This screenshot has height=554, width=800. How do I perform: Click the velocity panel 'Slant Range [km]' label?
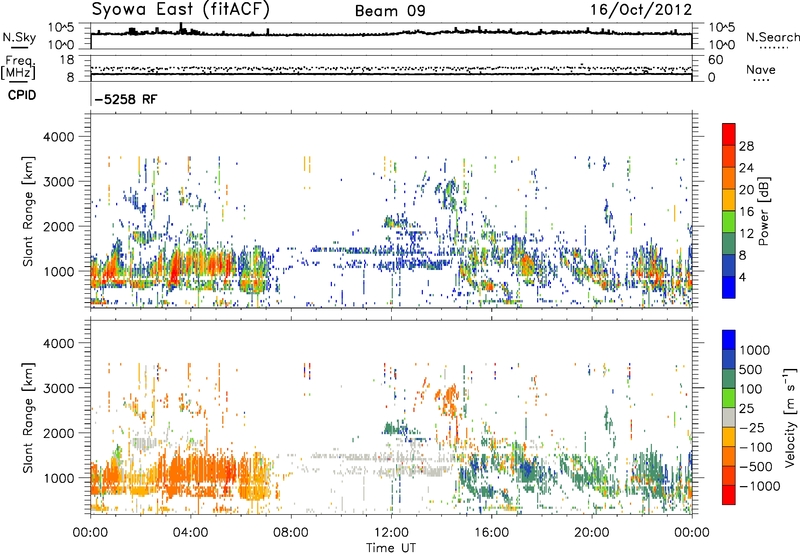(x=28, y=417)
